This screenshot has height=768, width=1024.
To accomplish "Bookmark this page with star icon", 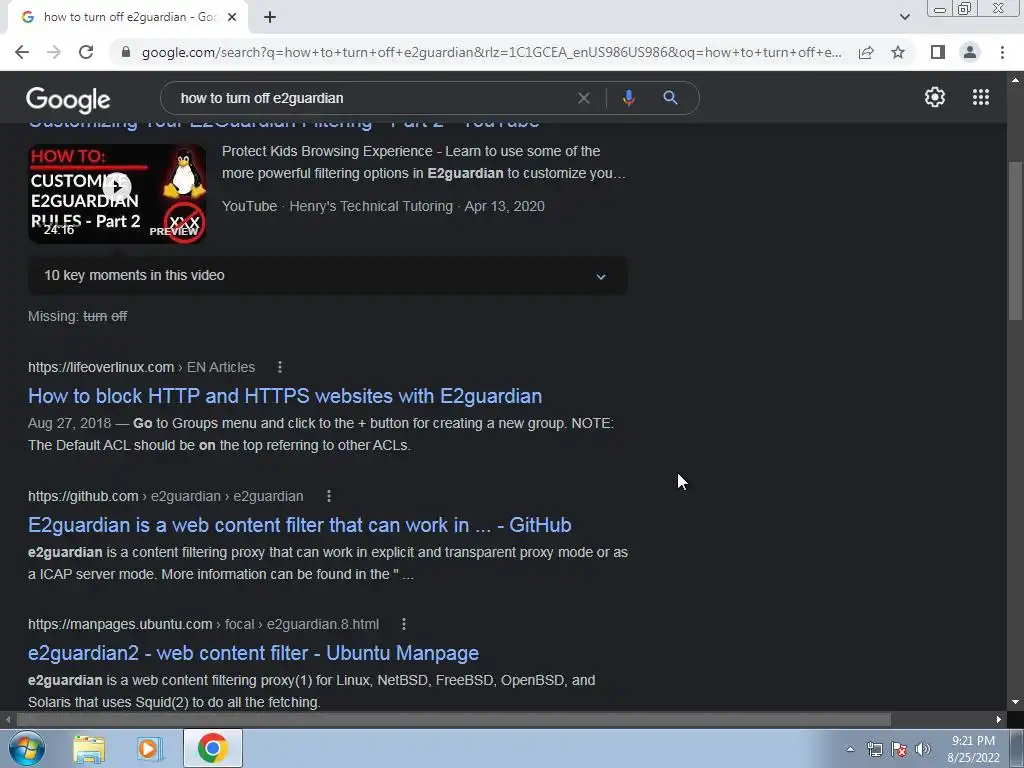I will point(898,52).
